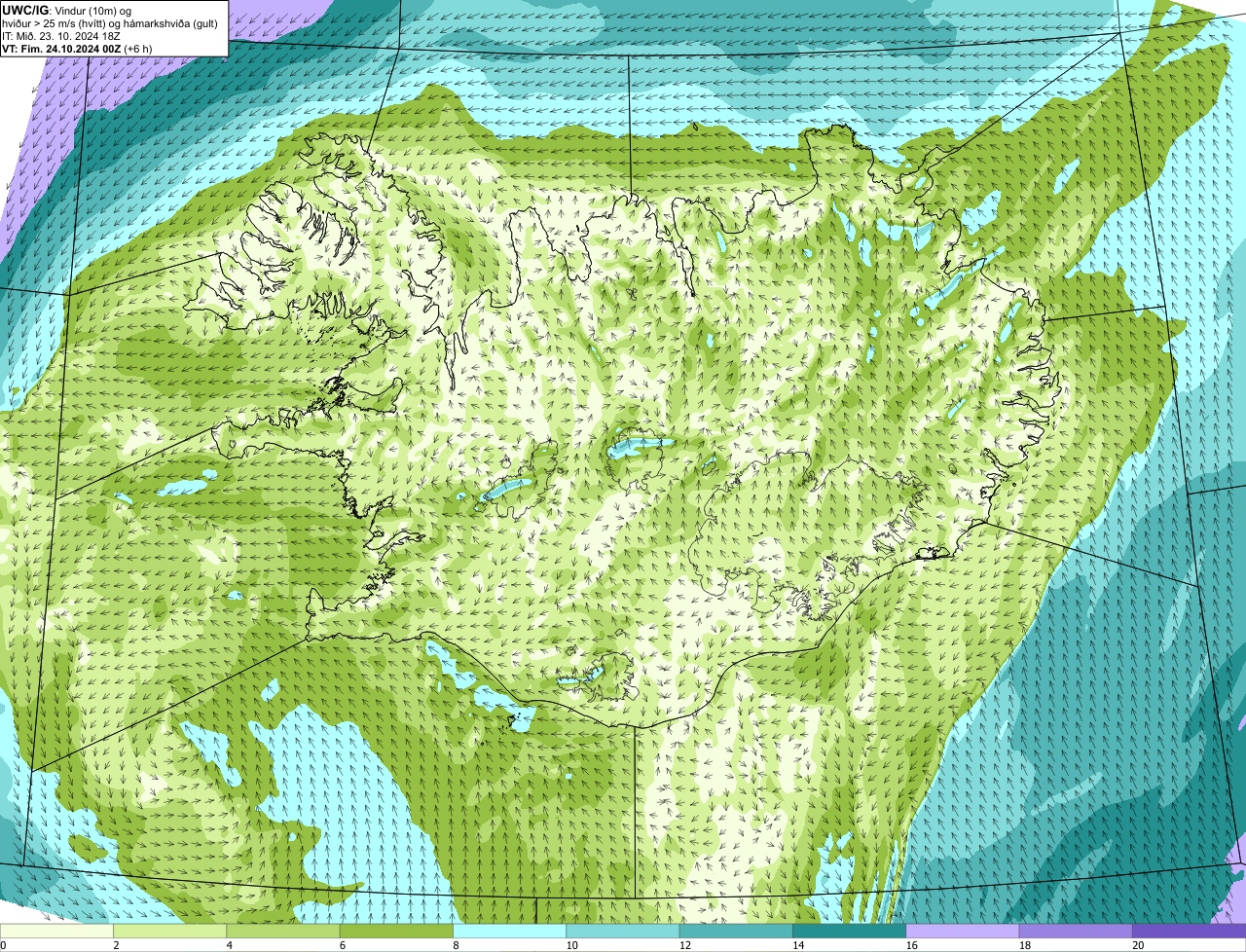1246x952 pixels.
Task: Select the 18–20 m/s medium purple legend swatch
Action: pyautogui.click(x=1076, y=931)
